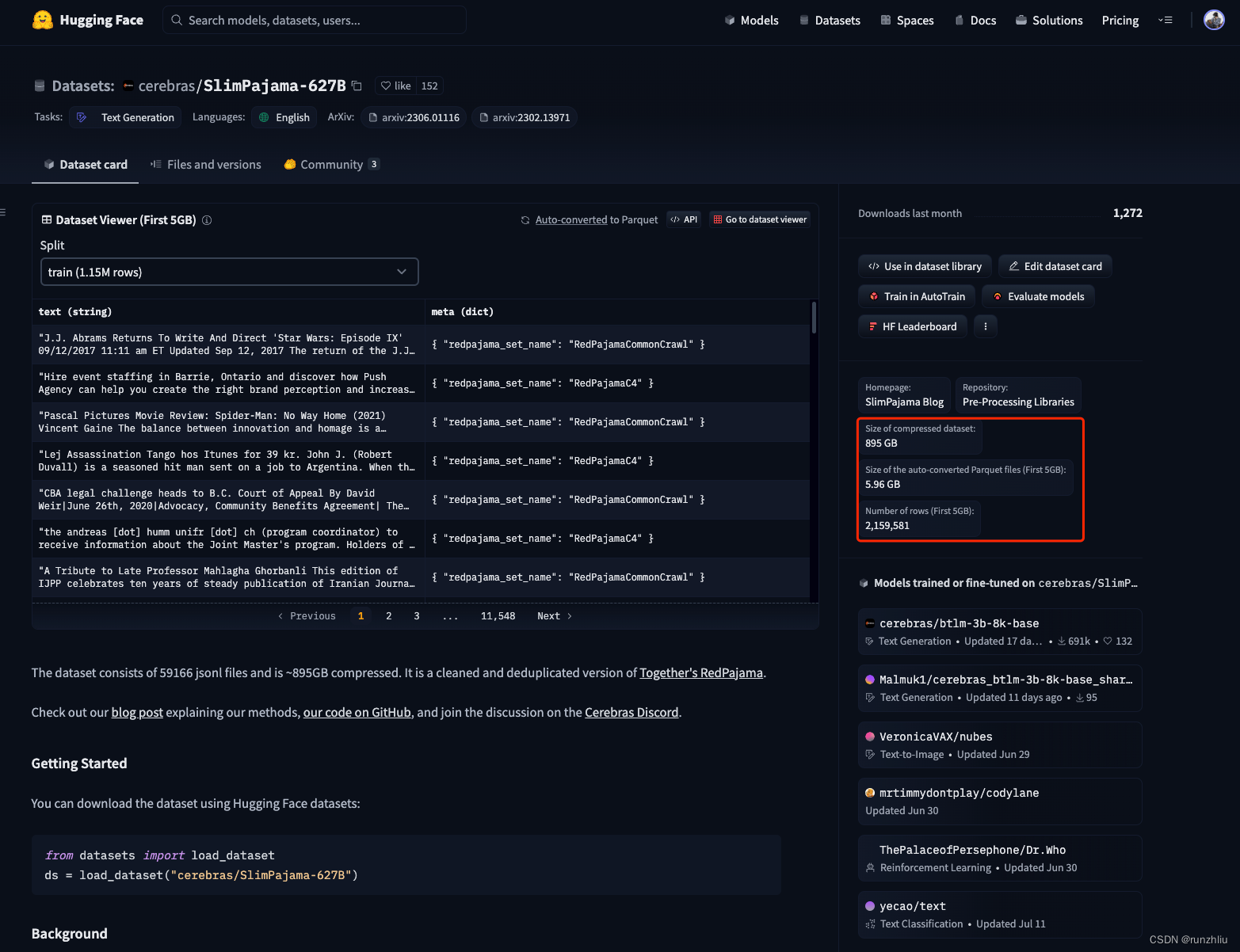This screenshot has width=1240, height=952.
Task: Open Pricing in top navigation
Action: point(1120,20)
